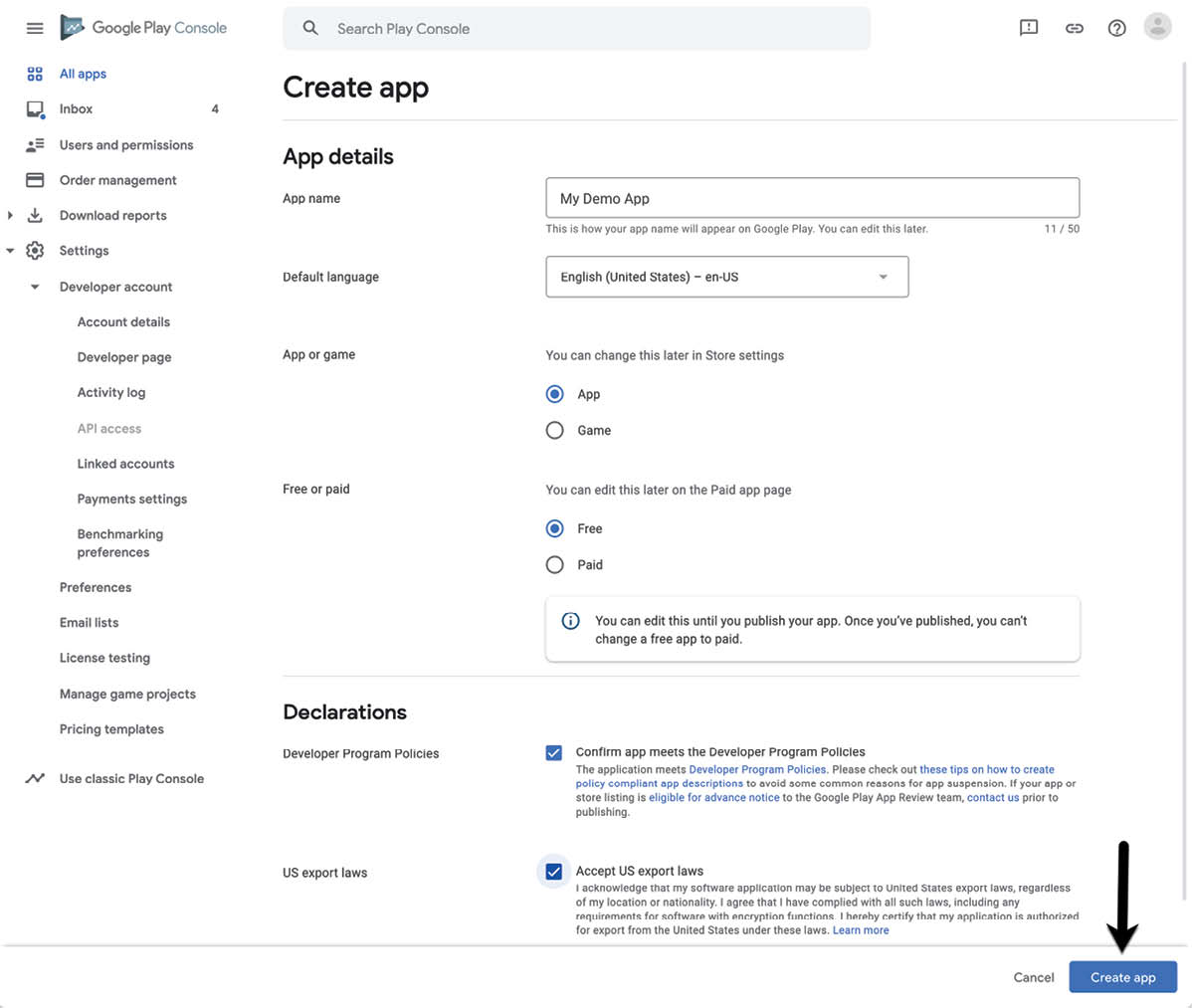This screenshot has width=1192, height=1008.
Task: Open Order management
Action: 117,180
